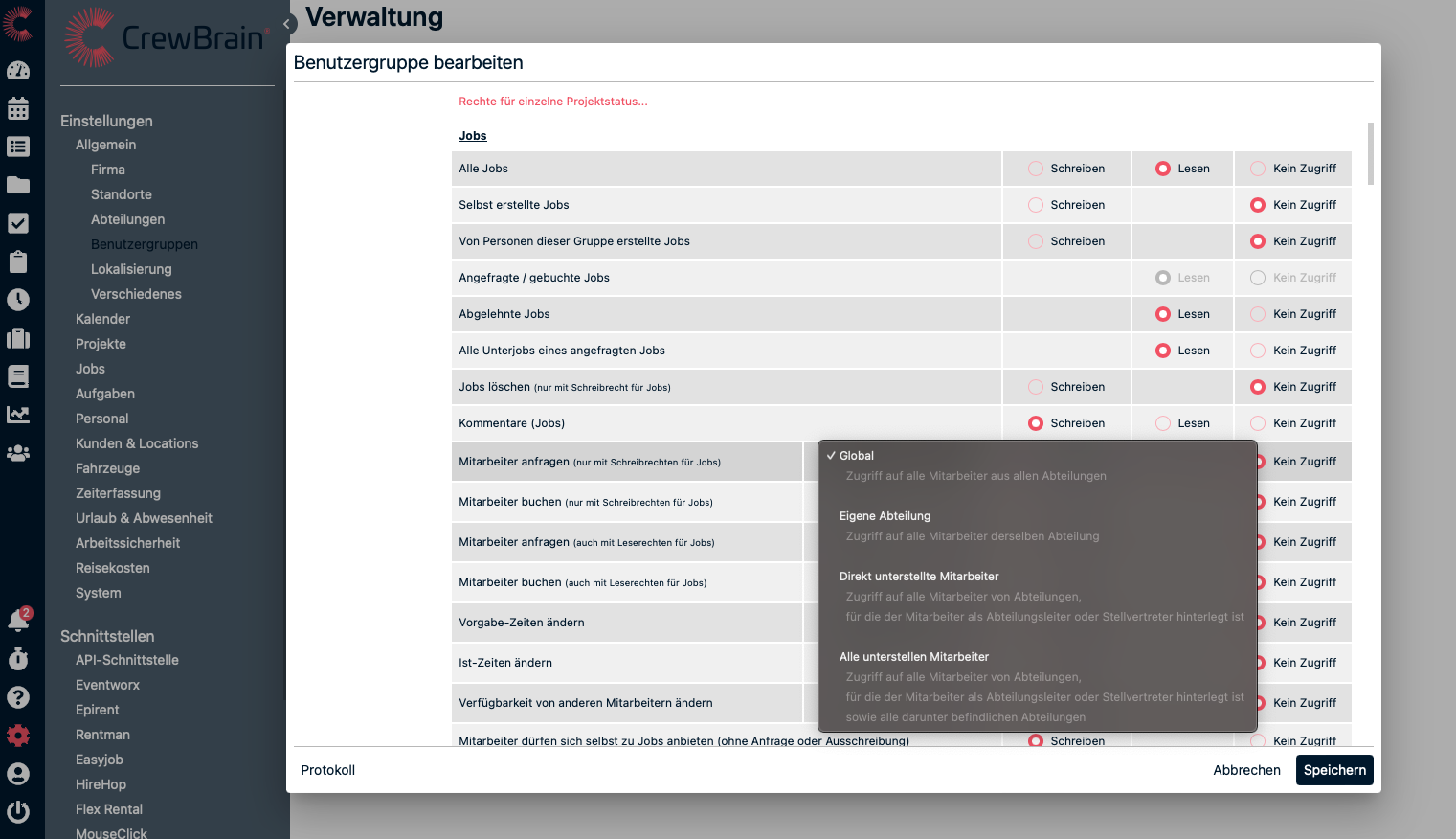Go to Zeiterfassung settings menu item
The height and width of the screenshot is (839, 1456).
click(x=118, y=493)
